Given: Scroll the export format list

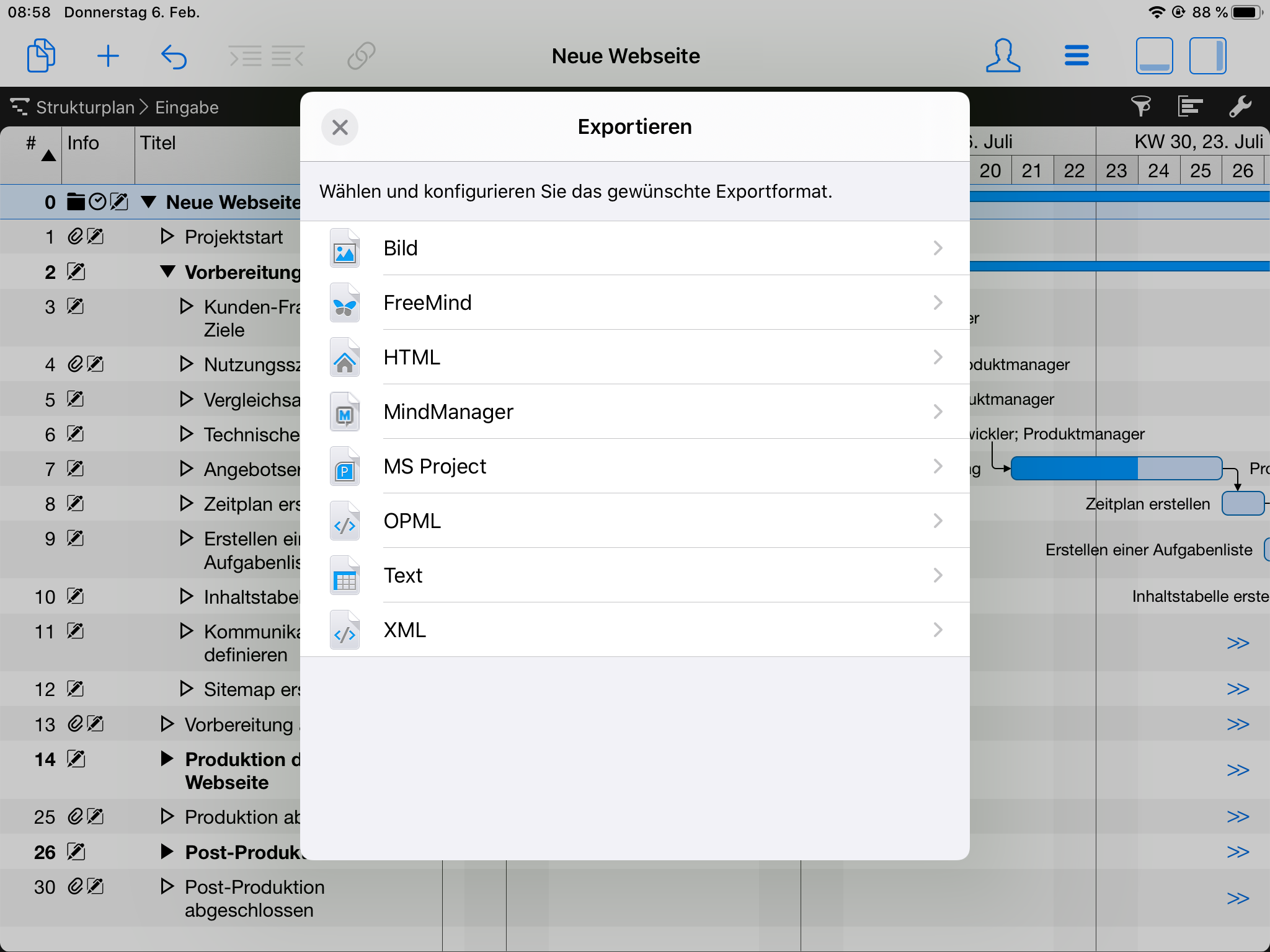Looking at the screenshot, I should pos(636,440).
